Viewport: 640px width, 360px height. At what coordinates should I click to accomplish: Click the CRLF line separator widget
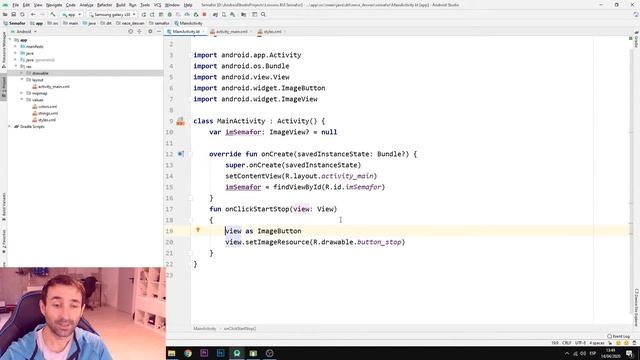point(567,343)
